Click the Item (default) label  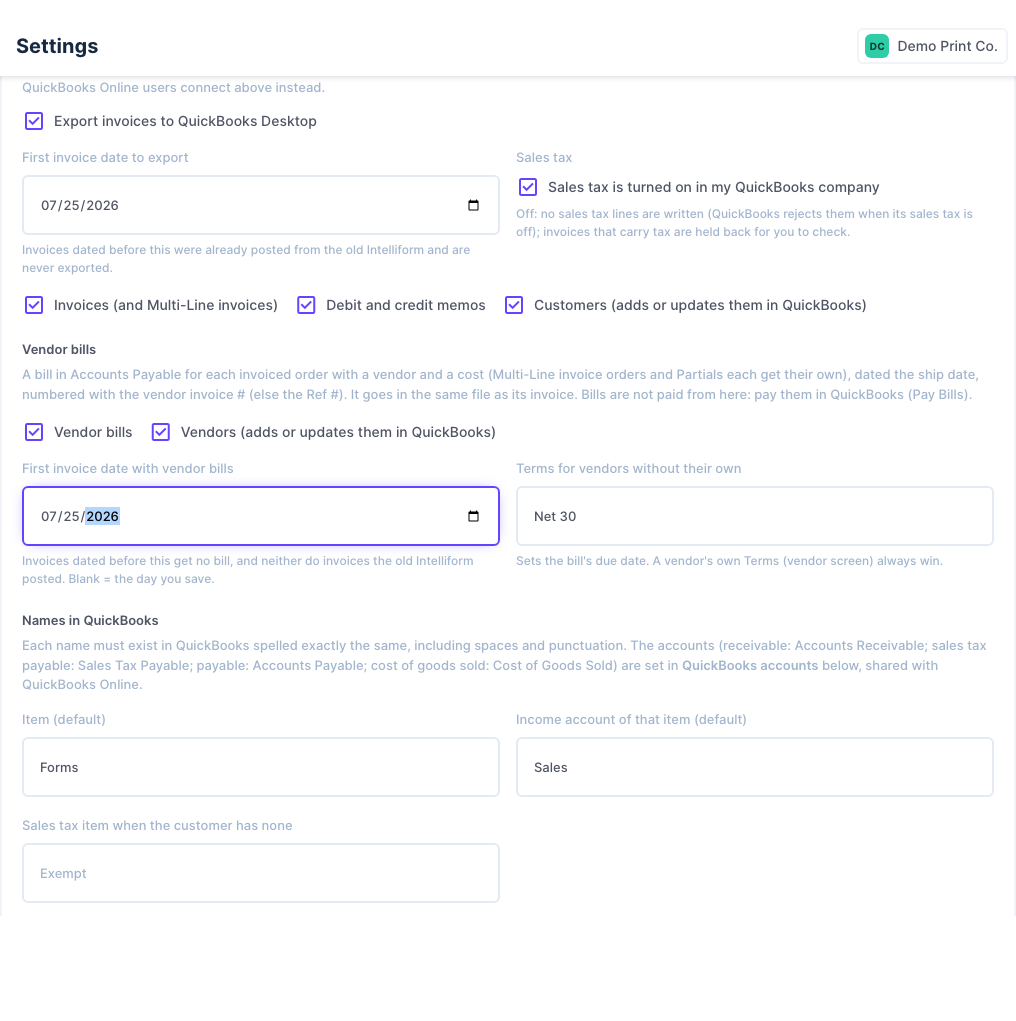(x=64, y=720)
